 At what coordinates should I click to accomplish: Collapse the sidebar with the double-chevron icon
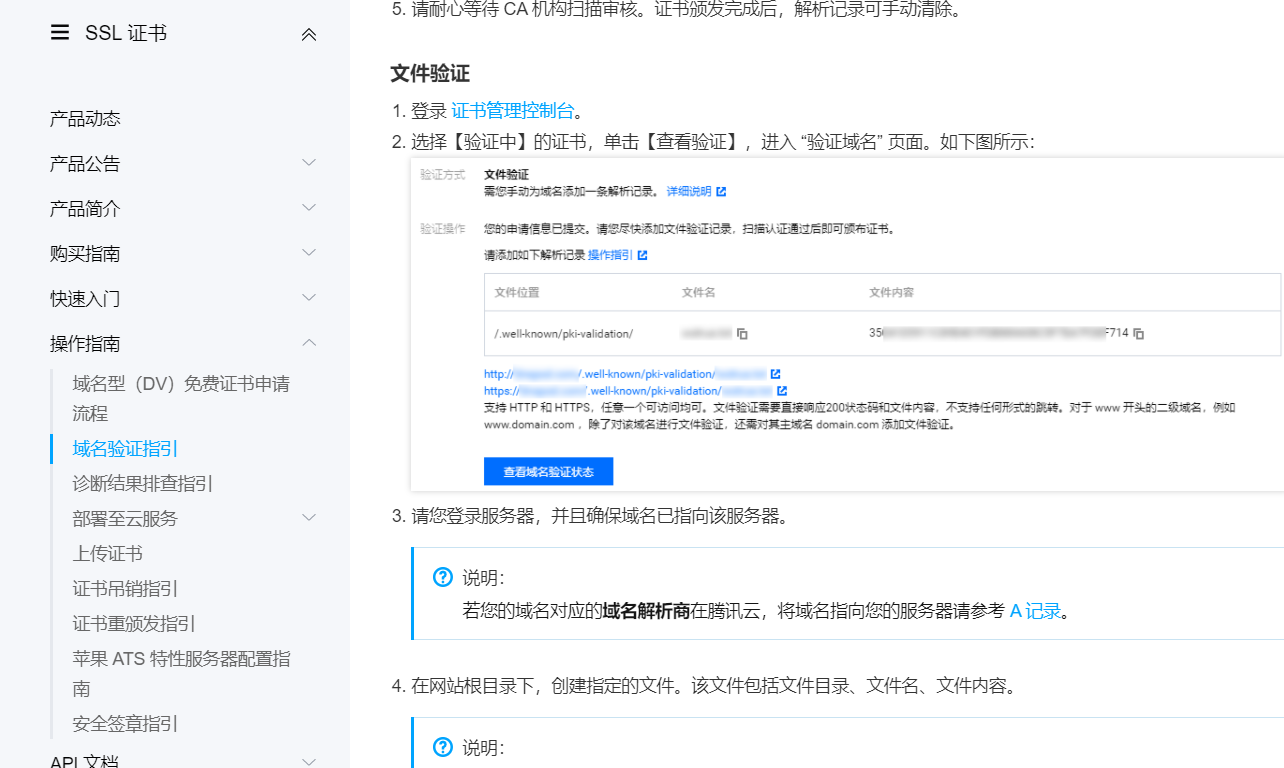[x=309, y=32]
